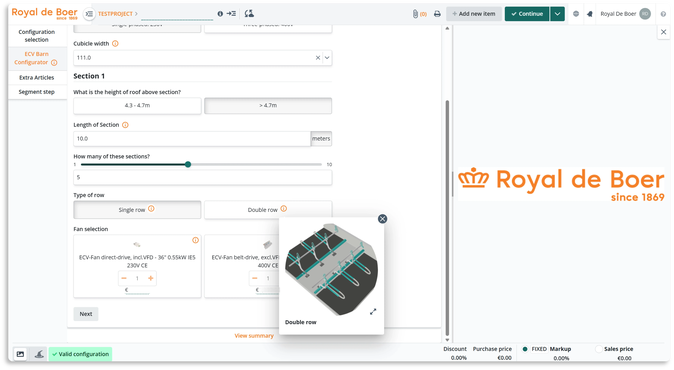The image size is (674, 370).
Task: Open the Royal De Boer user avatar
Action: click(x=645, y=14)
